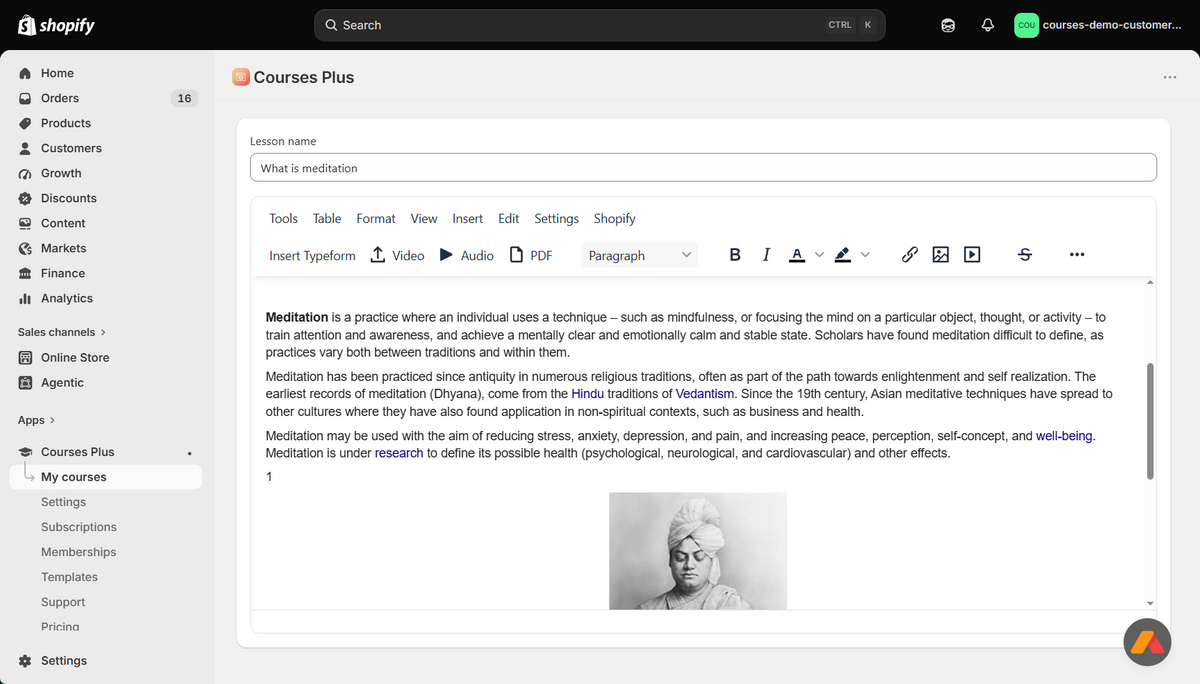Screen dimensions: 1200x684
Task: Click the editor vertical scrollbar thumb
Action: tap(1149, 421)
